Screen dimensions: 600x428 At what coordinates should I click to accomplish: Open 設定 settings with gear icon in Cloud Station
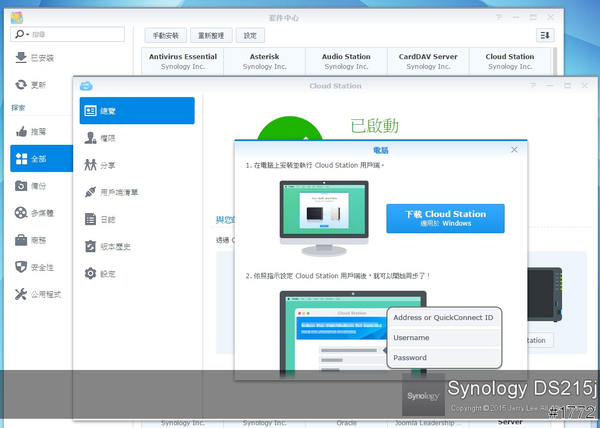pos(136,273)
